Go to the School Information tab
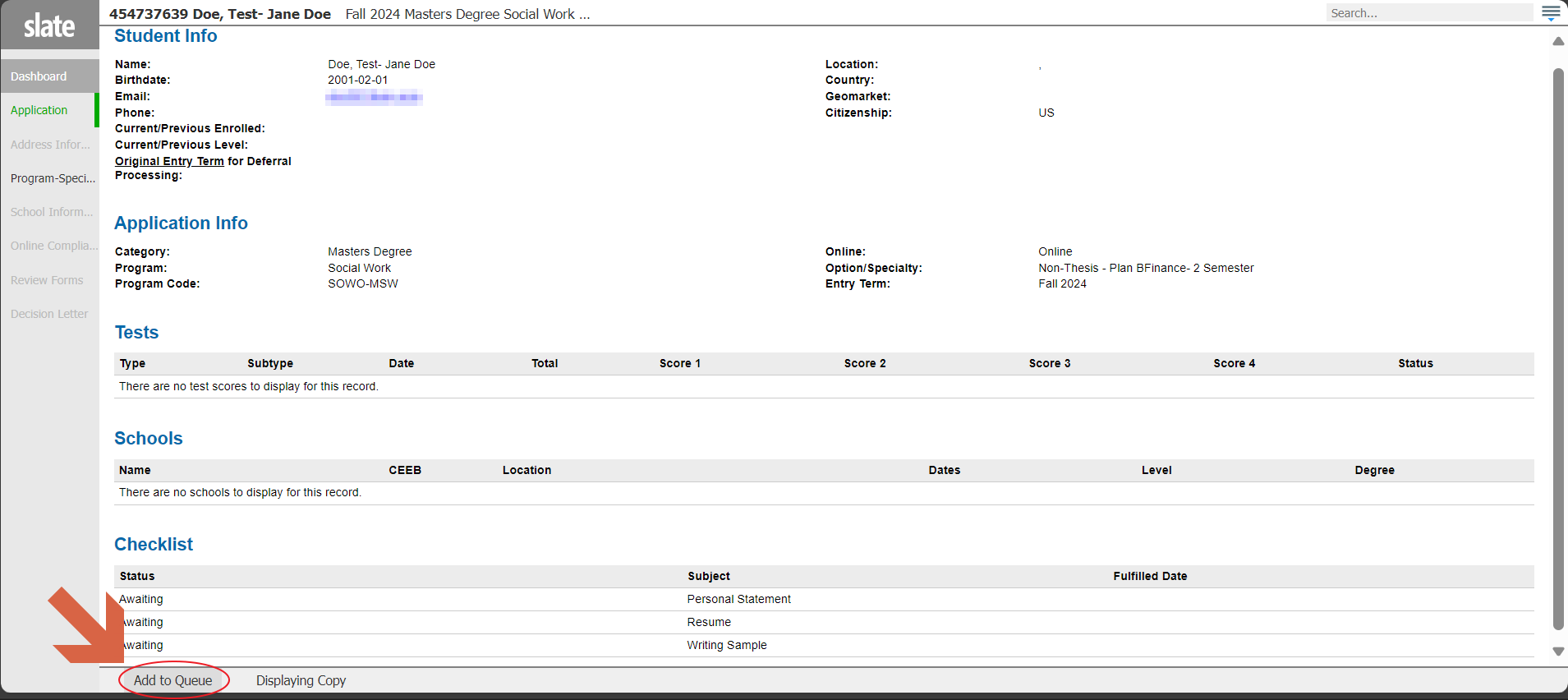Screen dimensions: 1568x700 51,212
